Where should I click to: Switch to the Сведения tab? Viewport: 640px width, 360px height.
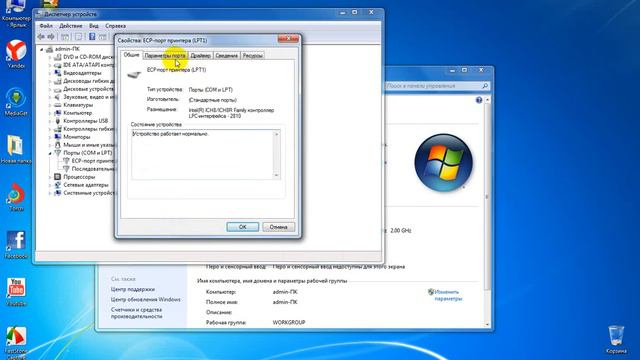pyautogui.click(x=227, y=56)
